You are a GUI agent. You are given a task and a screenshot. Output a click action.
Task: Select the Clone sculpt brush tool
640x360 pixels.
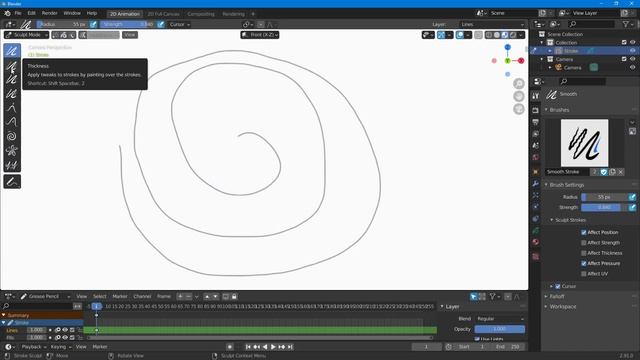pyautogui.click(x=12, y=165)
